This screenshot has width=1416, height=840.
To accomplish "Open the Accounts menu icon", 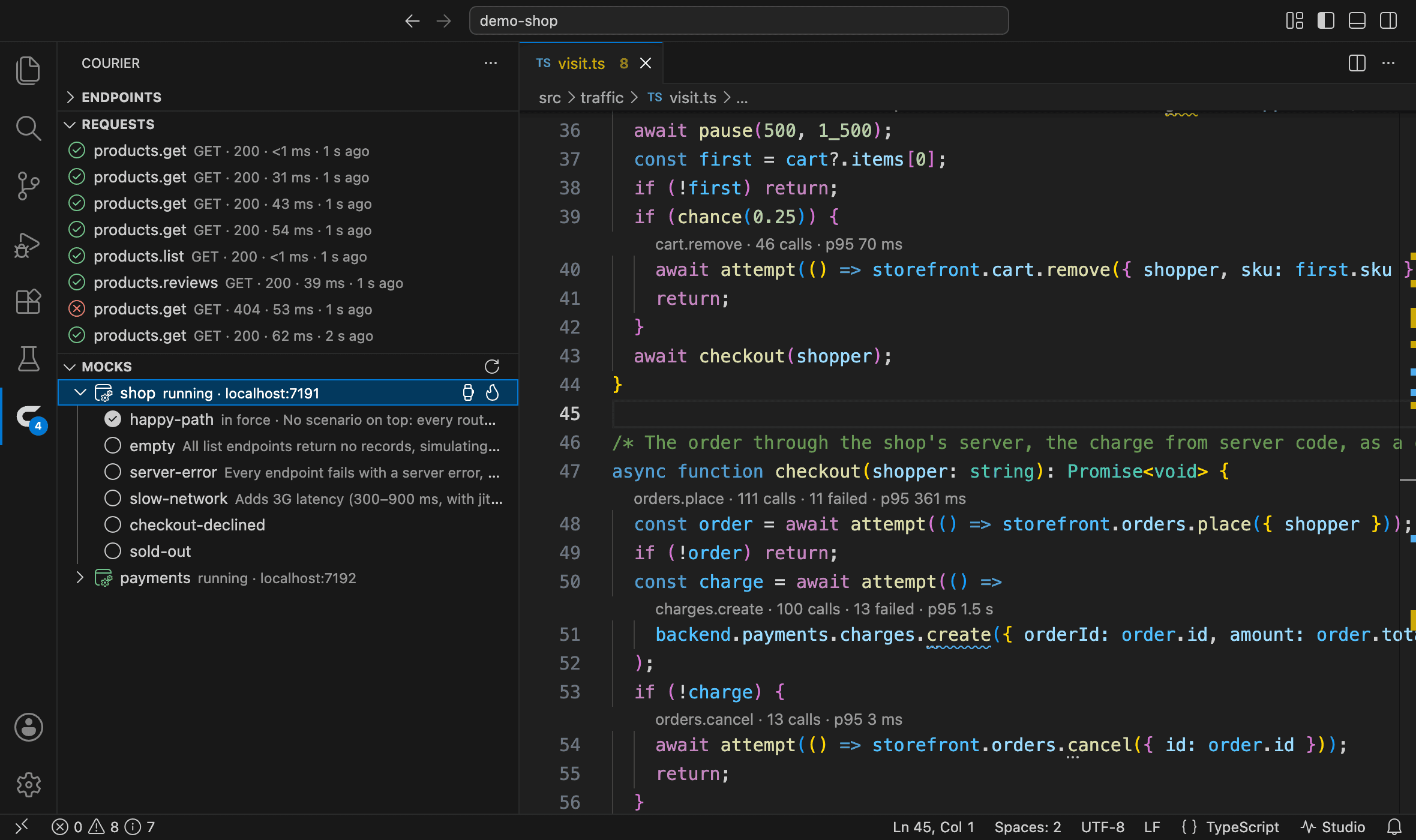I will (28, 727).
